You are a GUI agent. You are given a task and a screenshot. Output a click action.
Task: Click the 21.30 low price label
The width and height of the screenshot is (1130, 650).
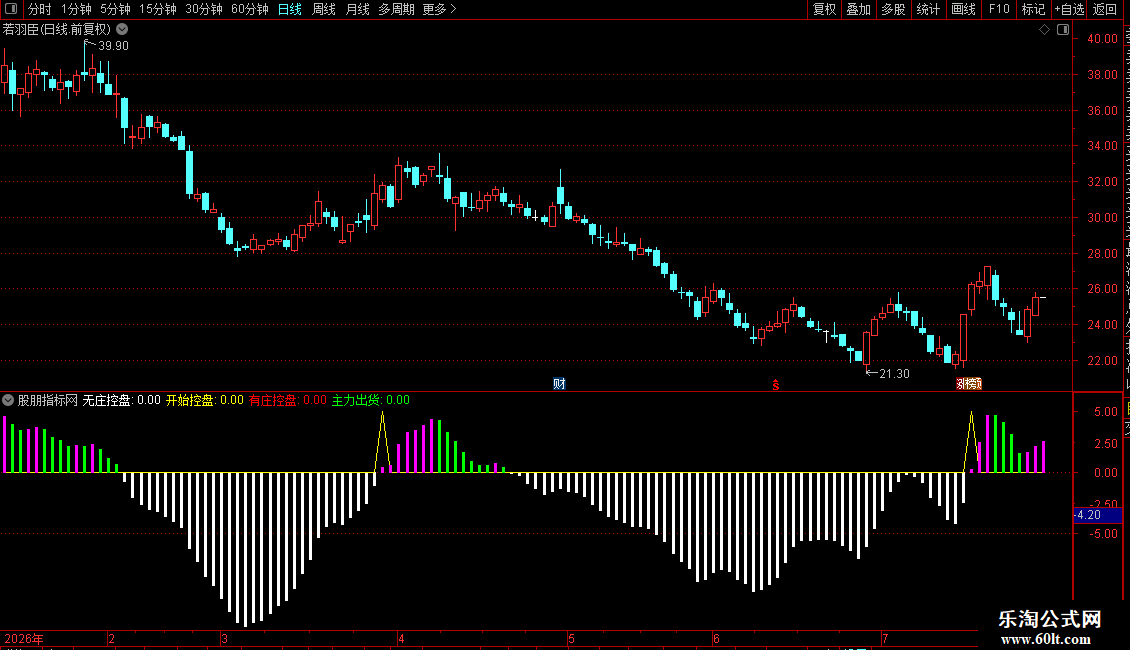pos(894,374)
